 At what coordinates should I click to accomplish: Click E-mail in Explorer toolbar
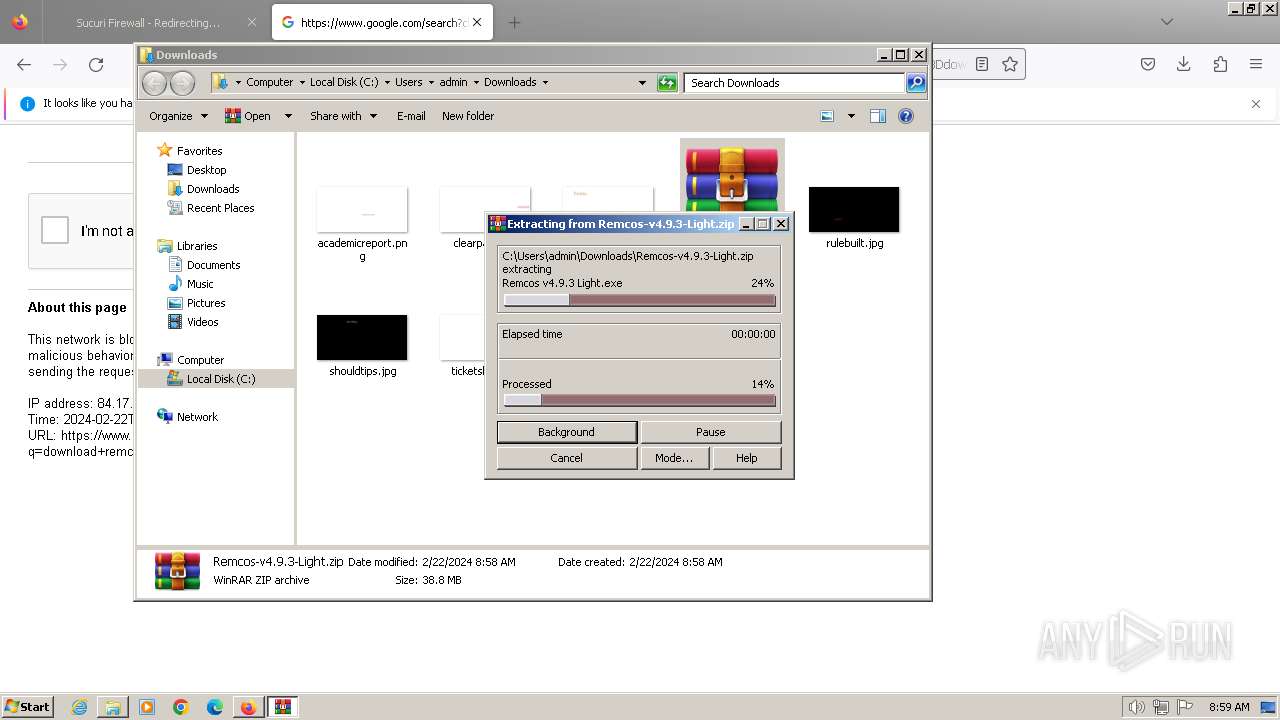tap(411, 116)
